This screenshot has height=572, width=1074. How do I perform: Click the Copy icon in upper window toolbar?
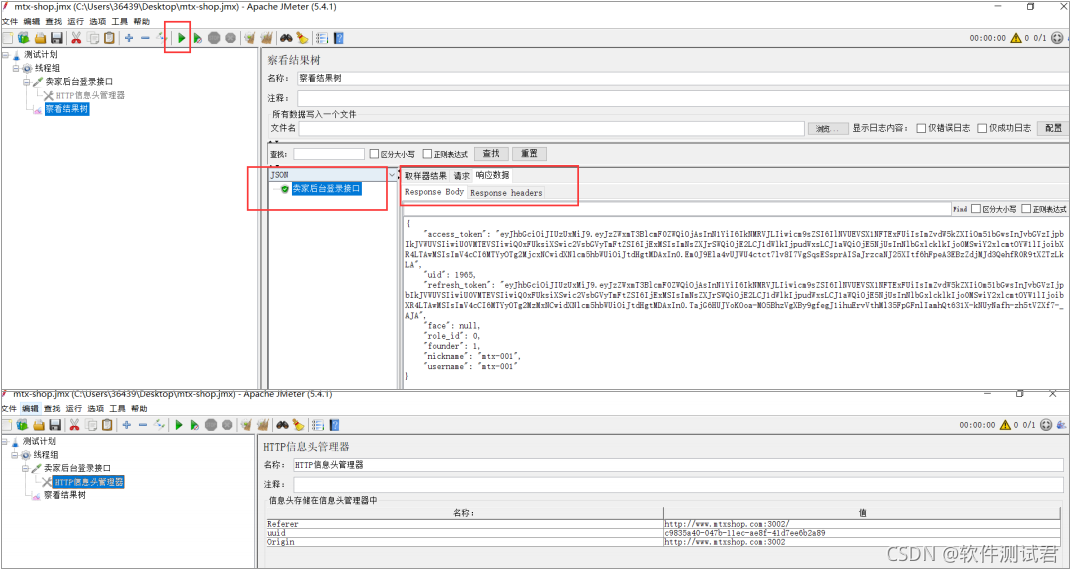coord(92,38)
